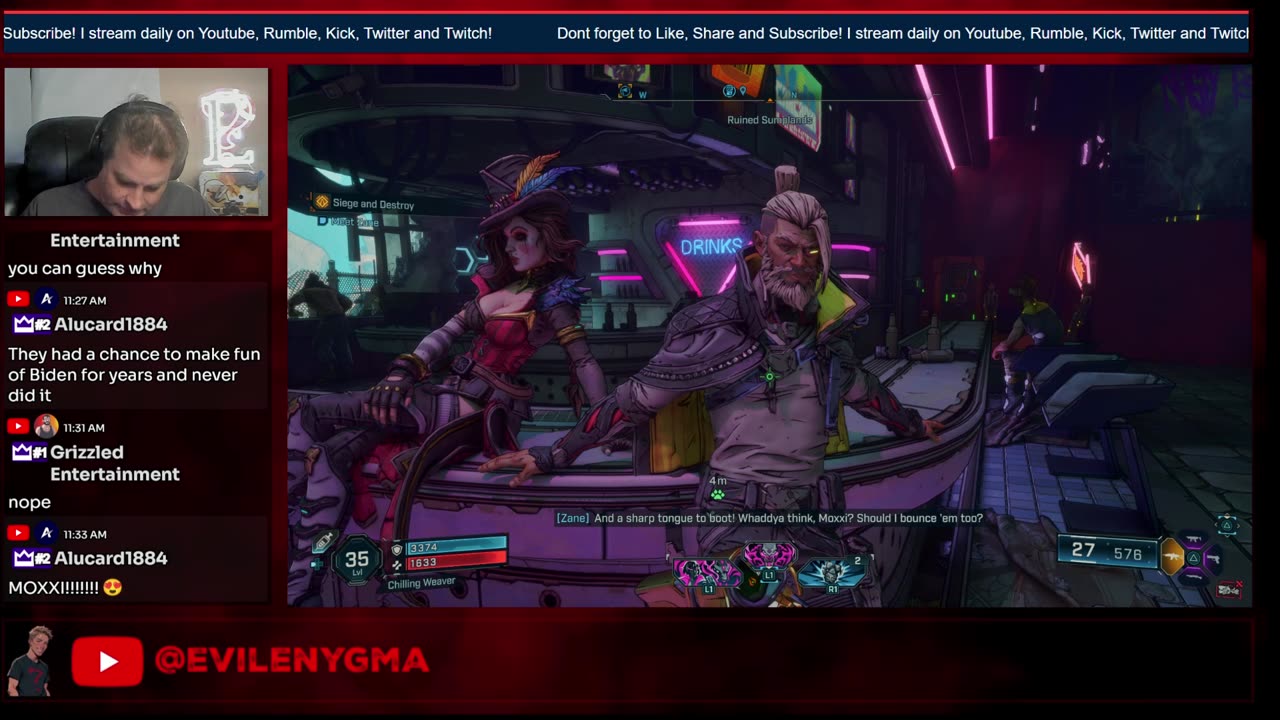This screenshot has width=1280, height=720.
Task: Click the 'Chilling Weaver' label under health bar
Action: 421,583
